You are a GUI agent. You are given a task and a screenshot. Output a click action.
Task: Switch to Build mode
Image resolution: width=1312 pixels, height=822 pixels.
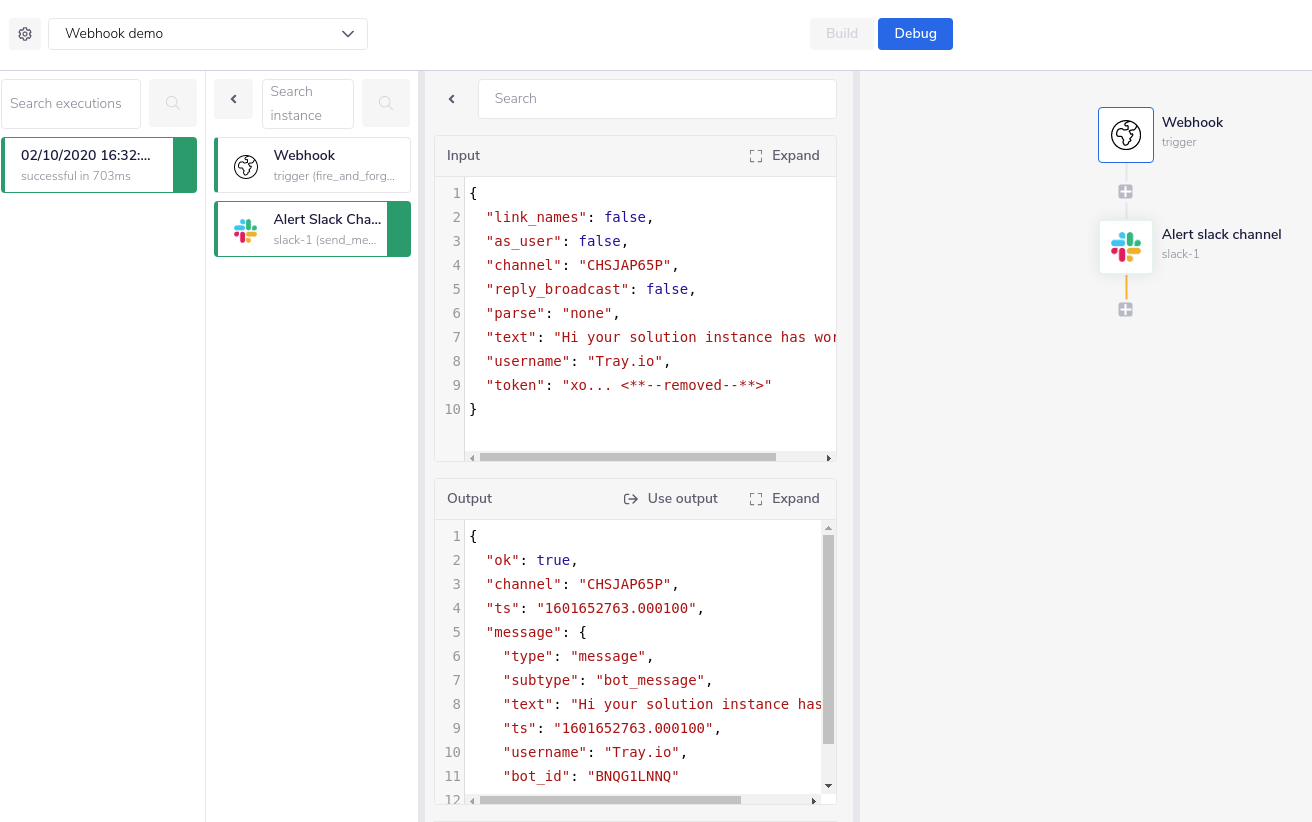click(841, 33)
